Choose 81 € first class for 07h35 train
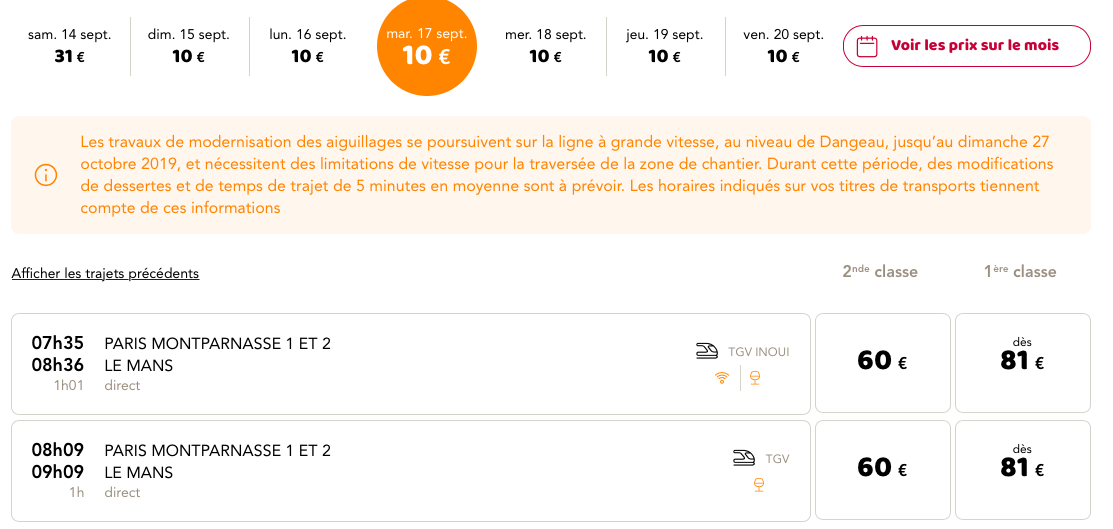This screenshot has height=529, width=1113. pyautogui.click(x=1023, y=363)
